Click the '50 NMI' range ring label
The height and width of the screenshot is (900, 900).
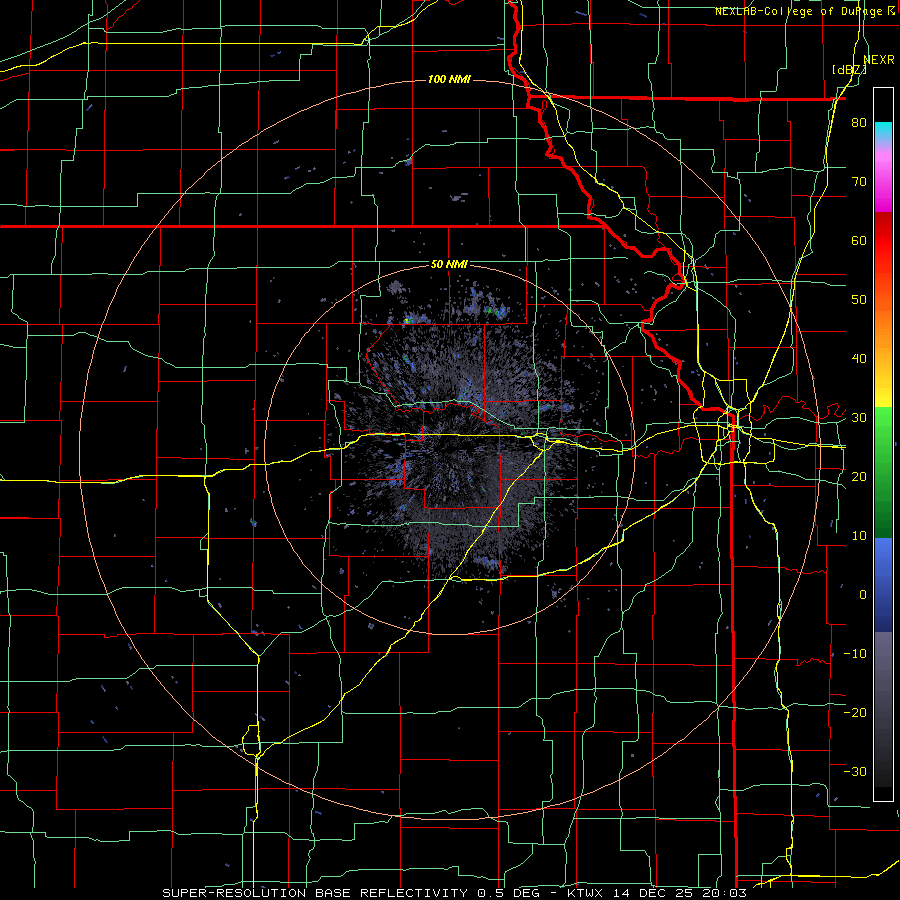(x=449, y=265)
